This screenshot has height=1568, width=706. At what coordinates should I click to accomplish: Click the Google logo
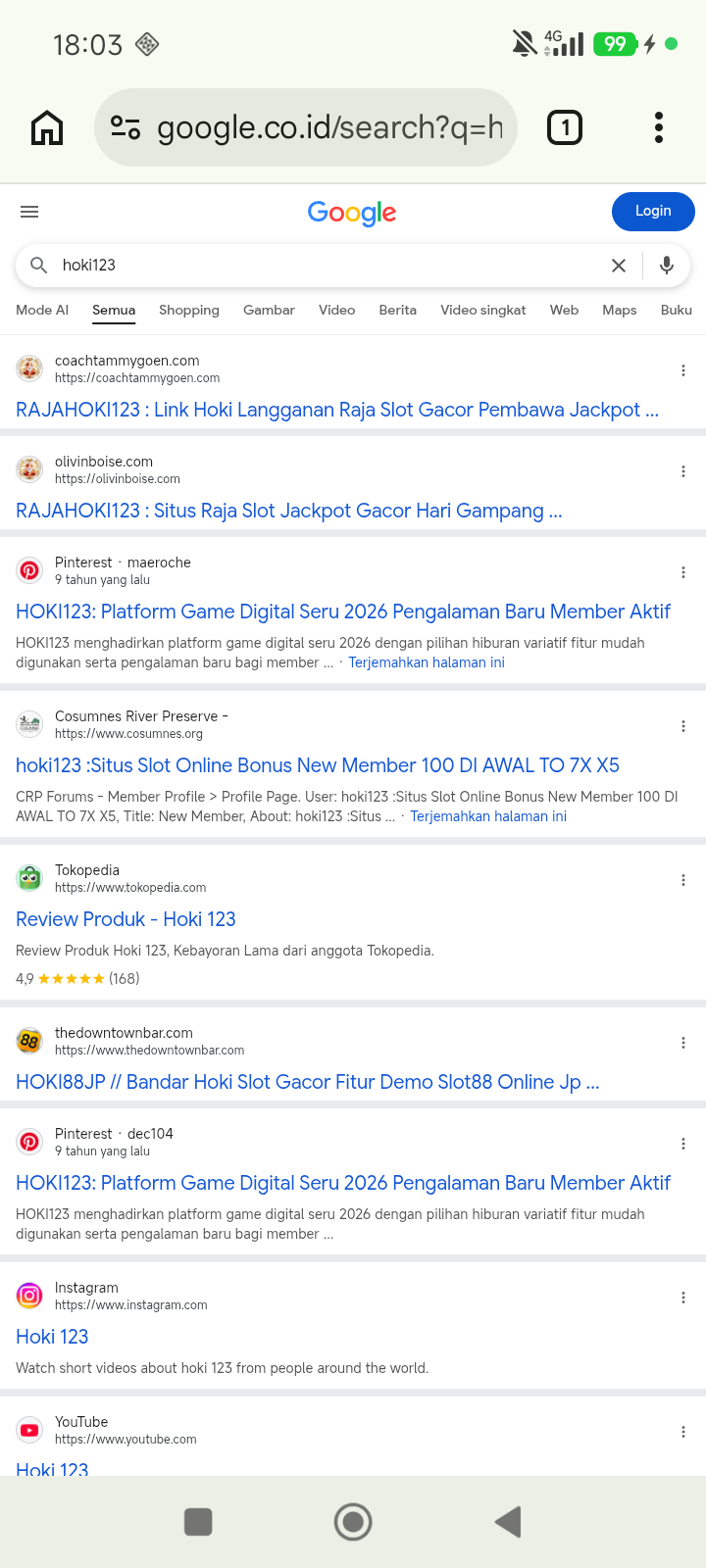pos(352,213)
